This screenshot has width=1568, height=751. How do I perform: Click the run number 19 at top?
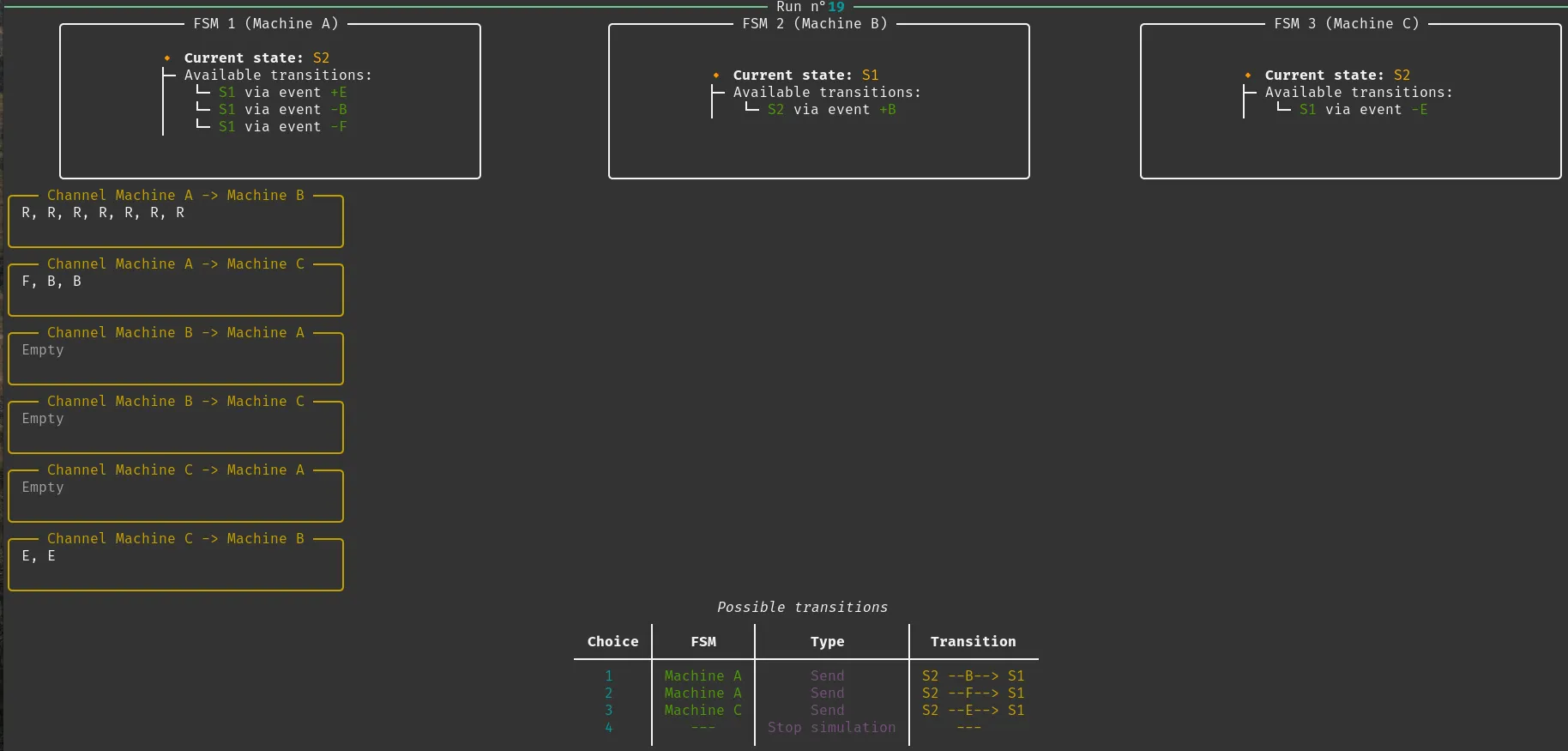(835, 7)
